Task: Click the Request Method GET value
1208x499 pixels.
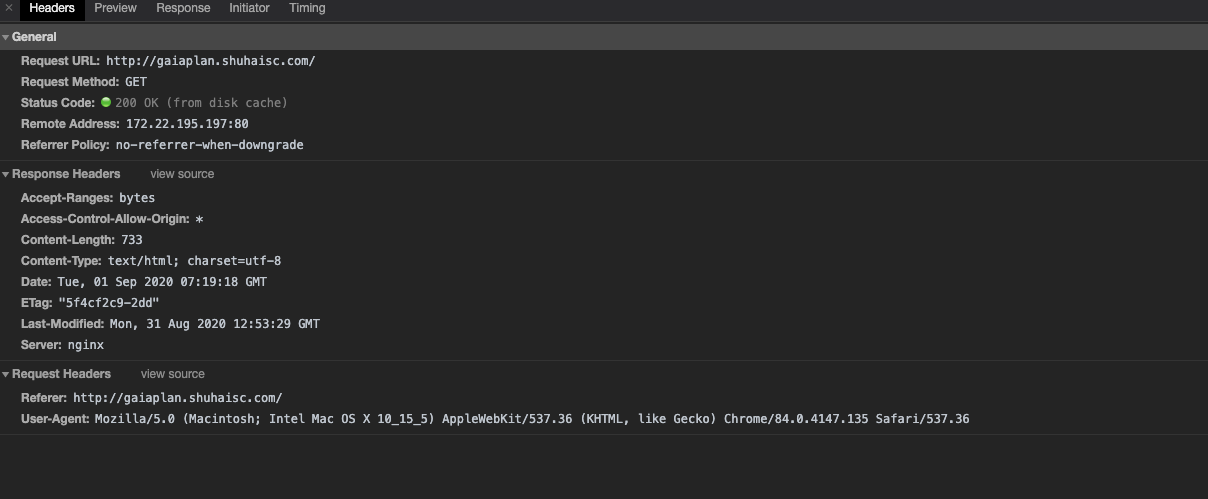Action: [136, 82]
